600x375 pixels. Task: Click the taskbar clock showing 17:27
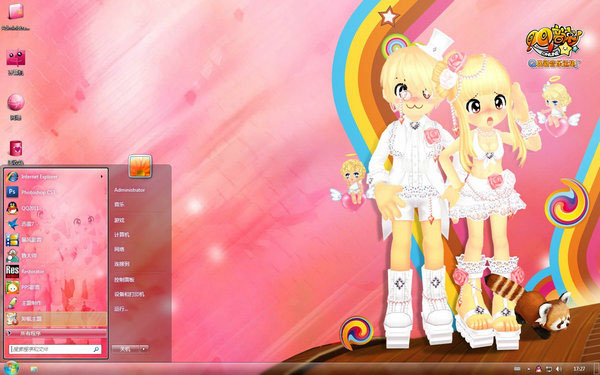579,369
